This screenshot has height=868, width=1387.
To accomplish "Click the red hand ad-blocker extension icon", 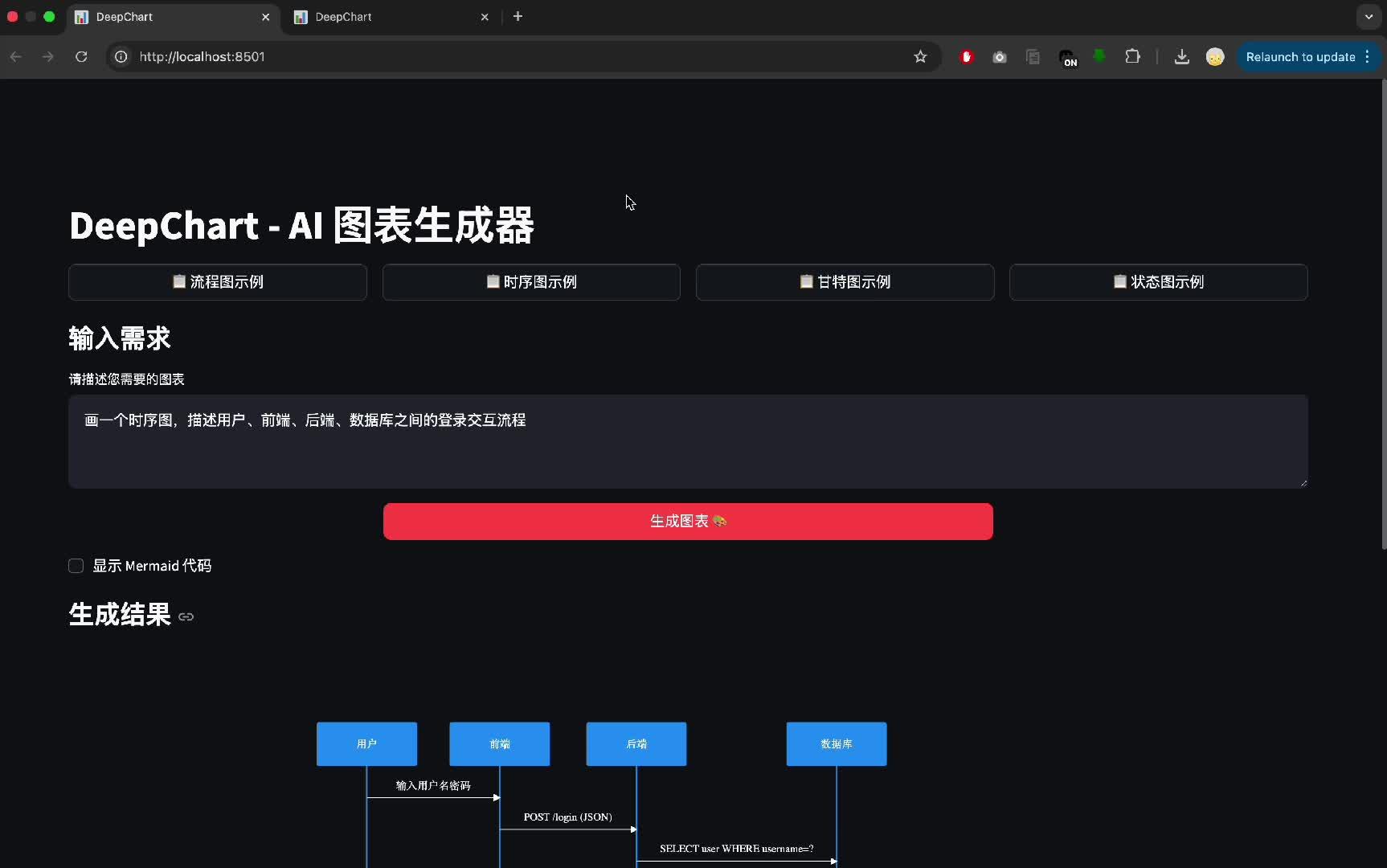I will click(967, 57).
